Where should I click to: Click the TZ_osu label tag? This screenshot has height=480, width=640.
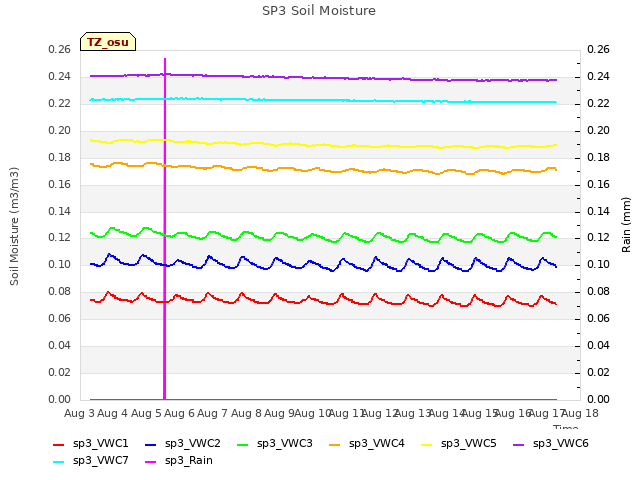[x=108, y=42]
